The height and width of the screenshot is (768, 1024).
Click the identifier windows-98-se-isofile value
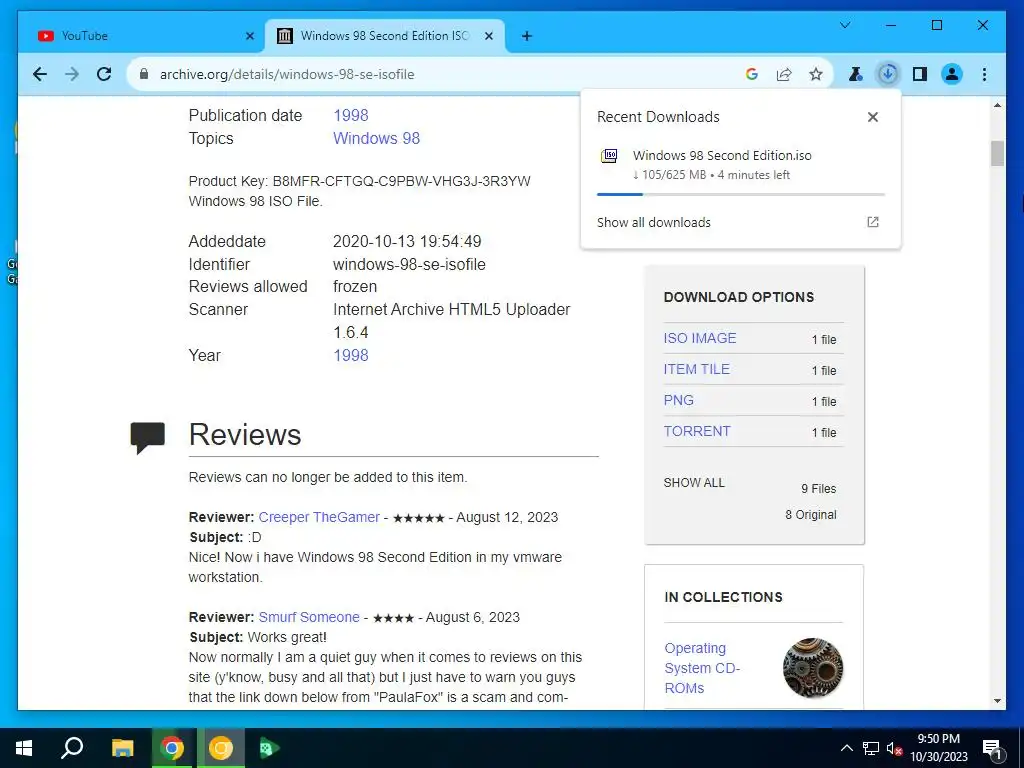click(409, 264)
